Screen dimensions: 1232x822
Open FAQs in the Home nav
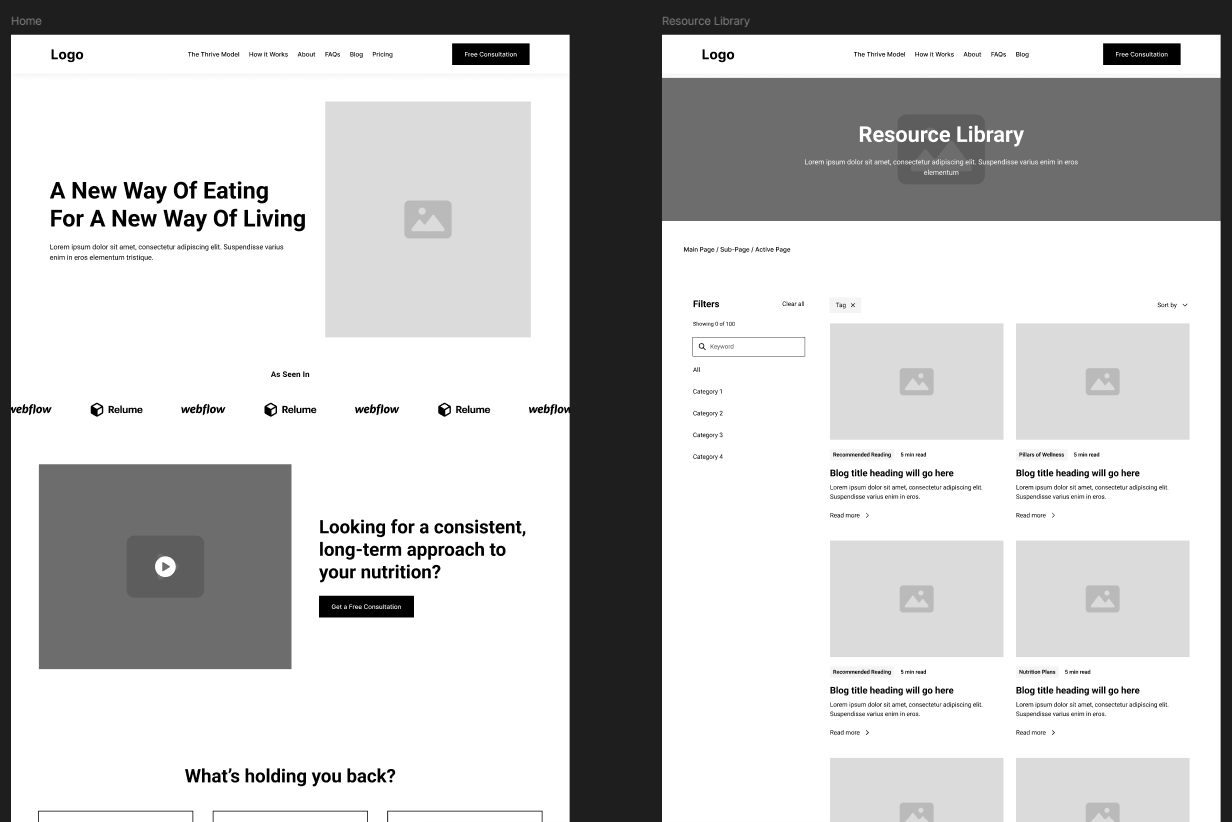click(x=333, y=55)
